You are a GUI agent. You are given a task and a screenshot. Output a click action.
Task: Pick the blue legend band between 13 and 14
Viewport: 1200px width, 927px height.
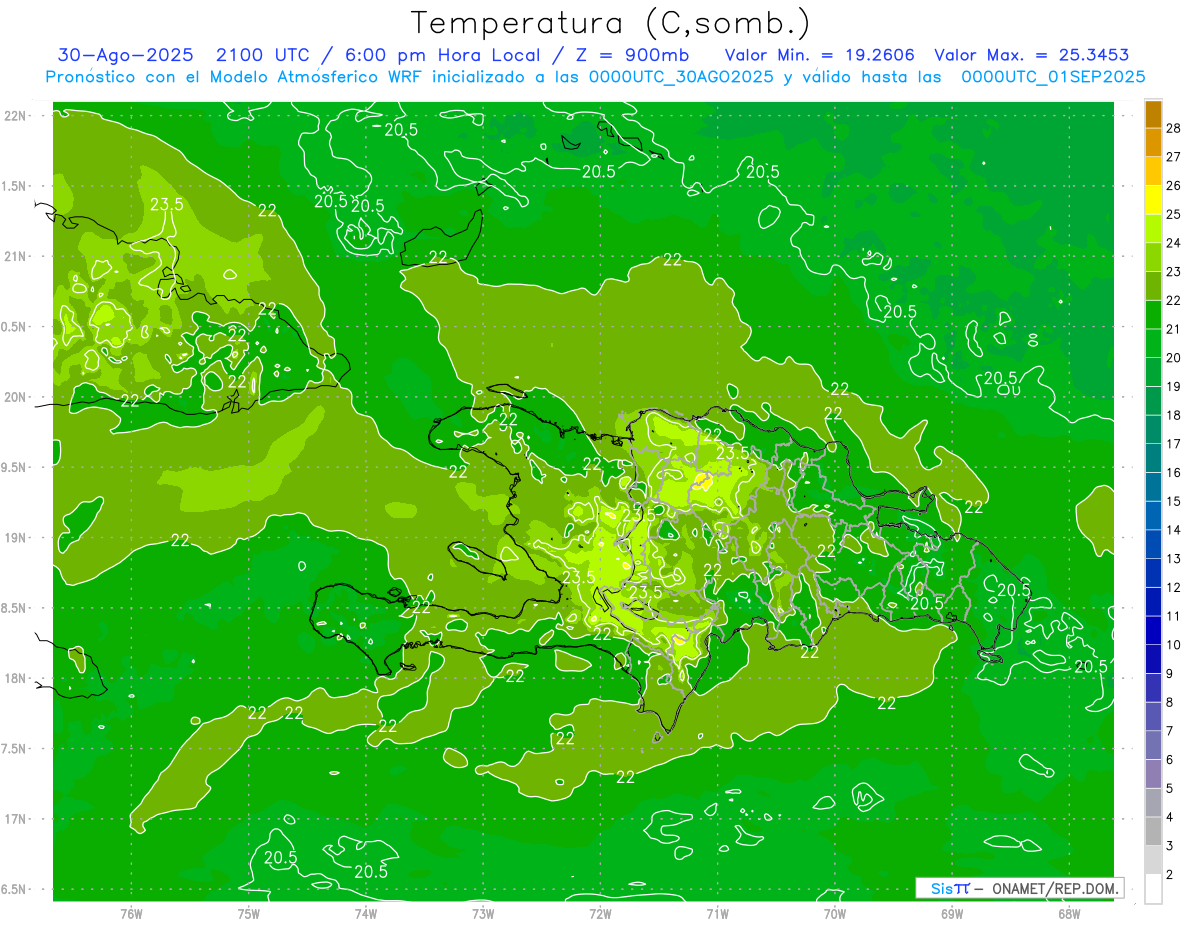[1154, 544]
